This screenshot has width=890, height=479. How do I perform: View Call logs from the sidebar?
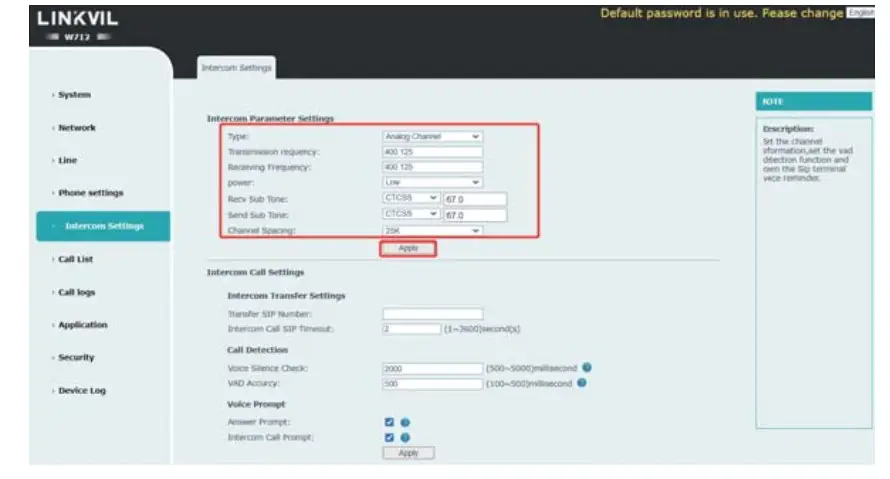pyautogui.click(x=77, y=292)
